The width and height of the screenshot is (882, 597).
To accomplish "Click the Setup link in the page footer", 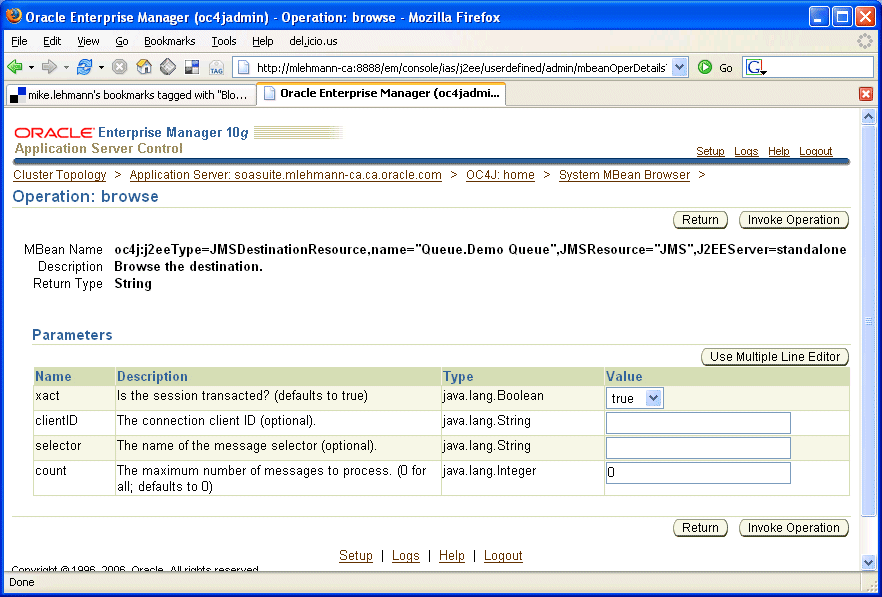I will 356,556.
